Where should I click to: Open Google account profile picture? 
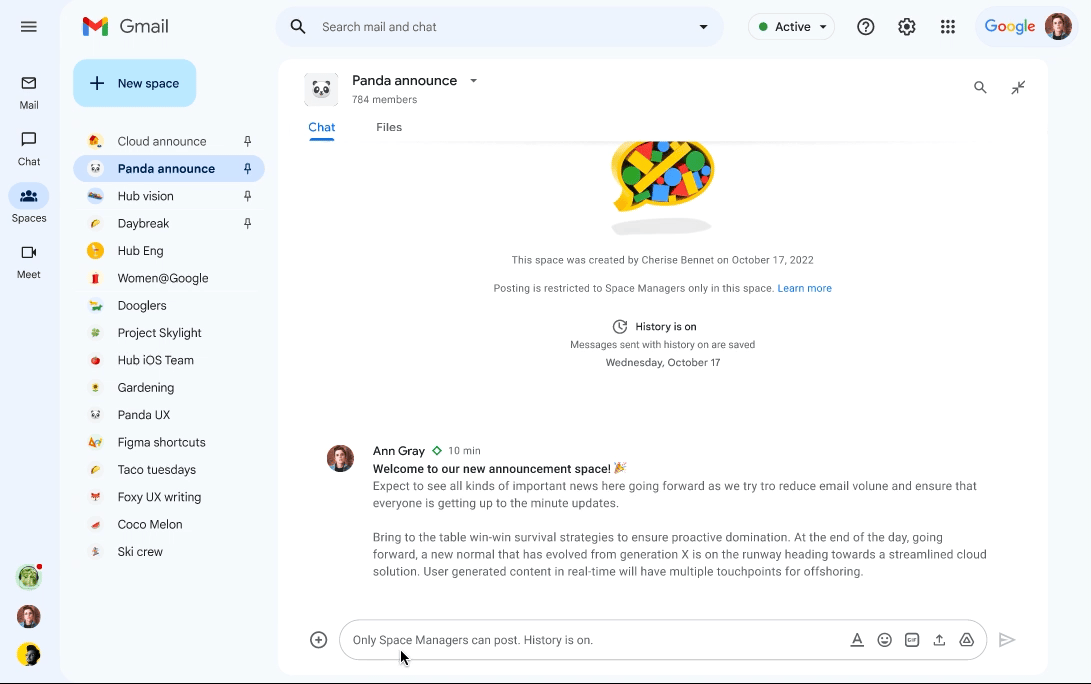[1058, 26]
